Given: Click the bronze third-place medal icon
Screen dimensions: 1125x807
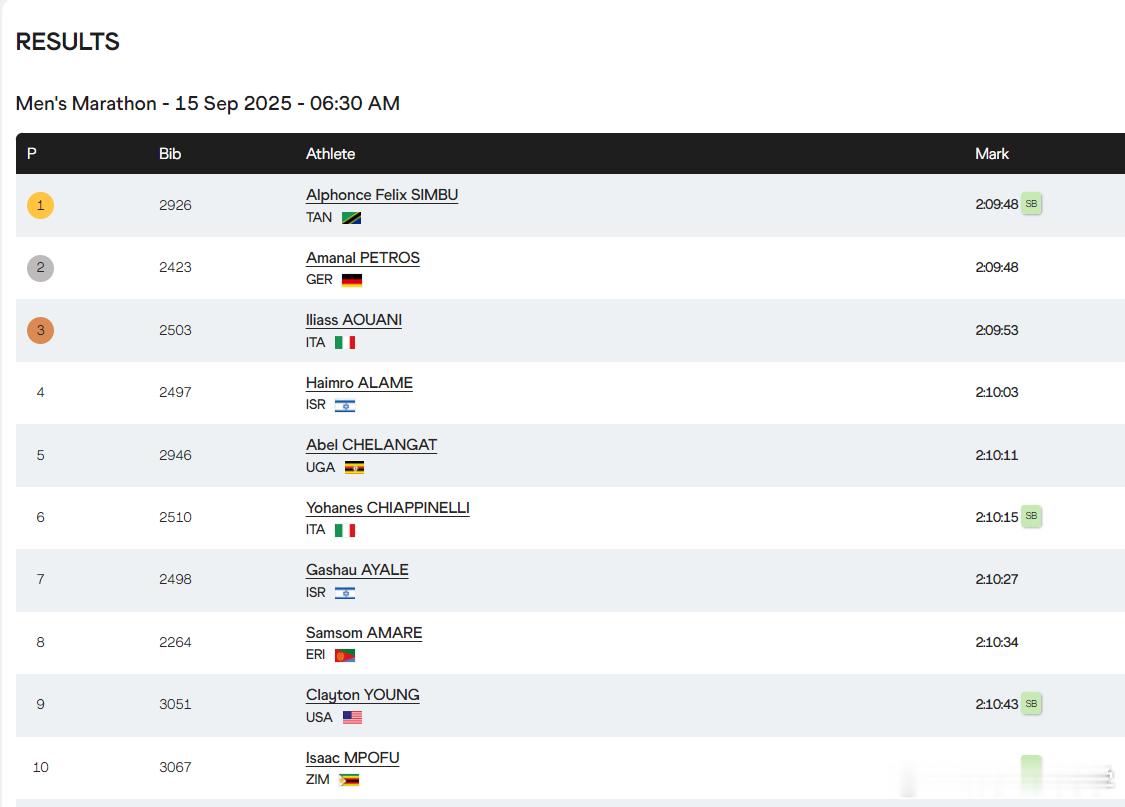Looking at the screenshot, I should click(40, 330).
